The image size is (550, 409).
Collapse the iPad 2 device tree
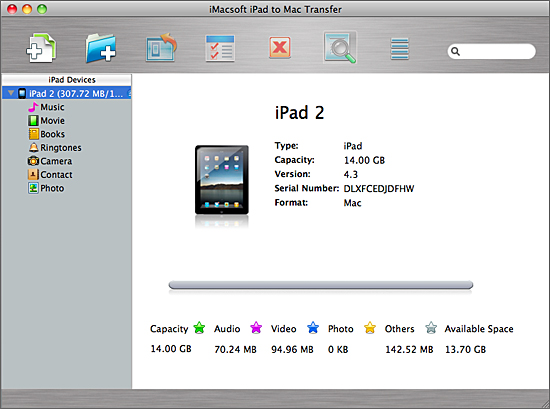coord(11,93)
